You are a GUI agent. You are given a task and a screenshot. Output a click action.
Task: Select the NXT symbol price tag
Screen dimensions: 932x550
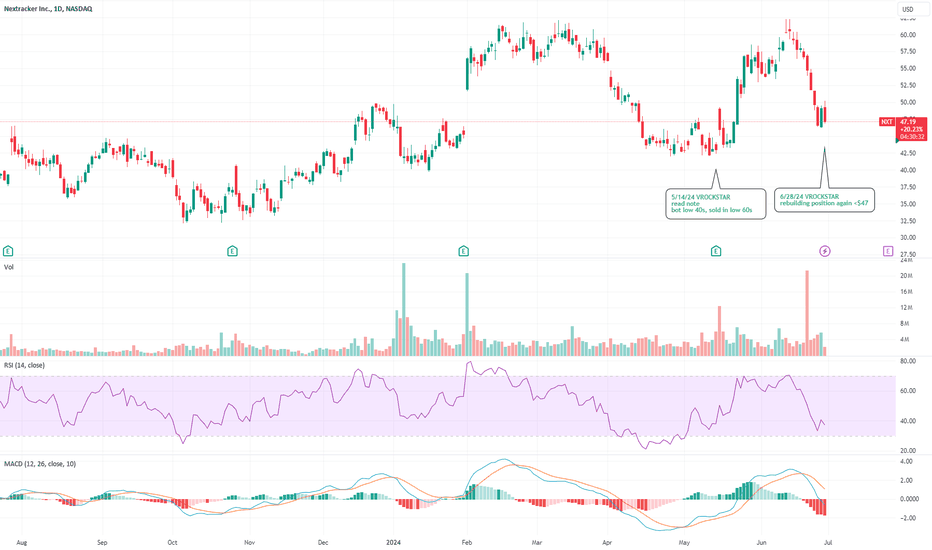886,121
